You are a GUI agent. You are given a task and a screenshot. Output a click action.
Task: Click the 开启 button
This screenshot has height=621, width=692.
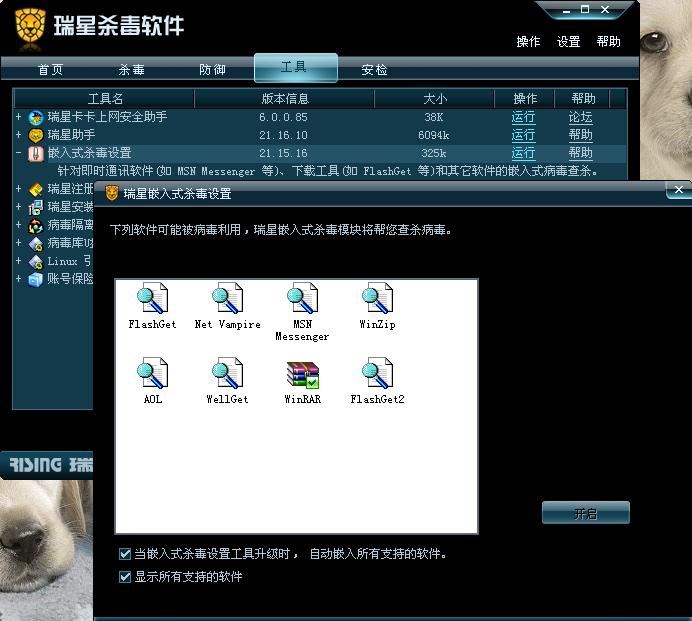point(586,513)
